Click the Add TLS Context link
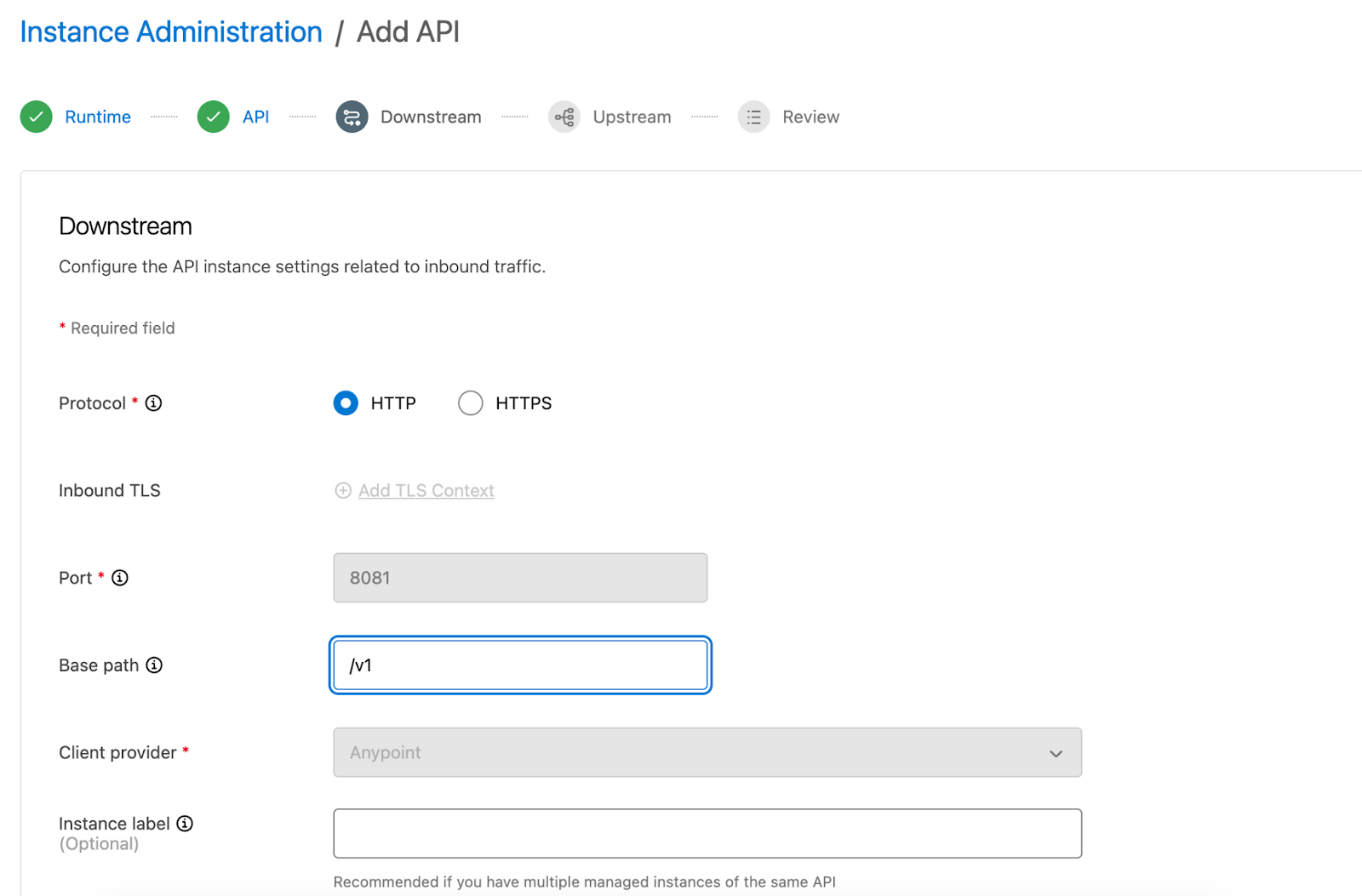1362x896 pixels. (x=426, y=490)
